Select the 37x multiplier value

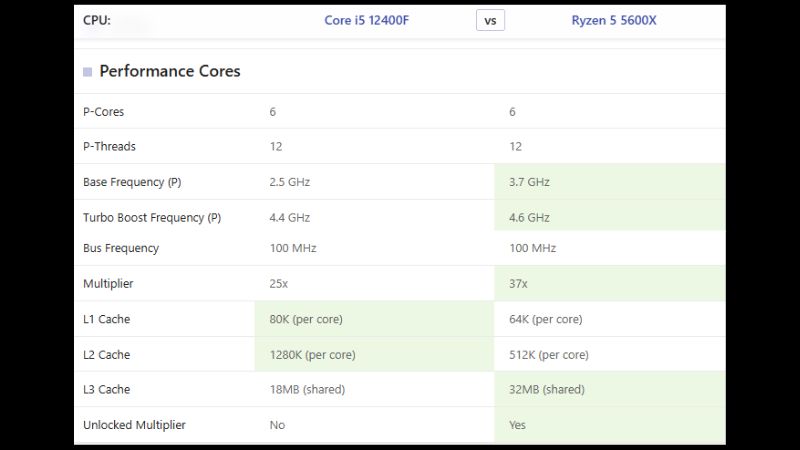pyautogui.click(x=518, y=284)
